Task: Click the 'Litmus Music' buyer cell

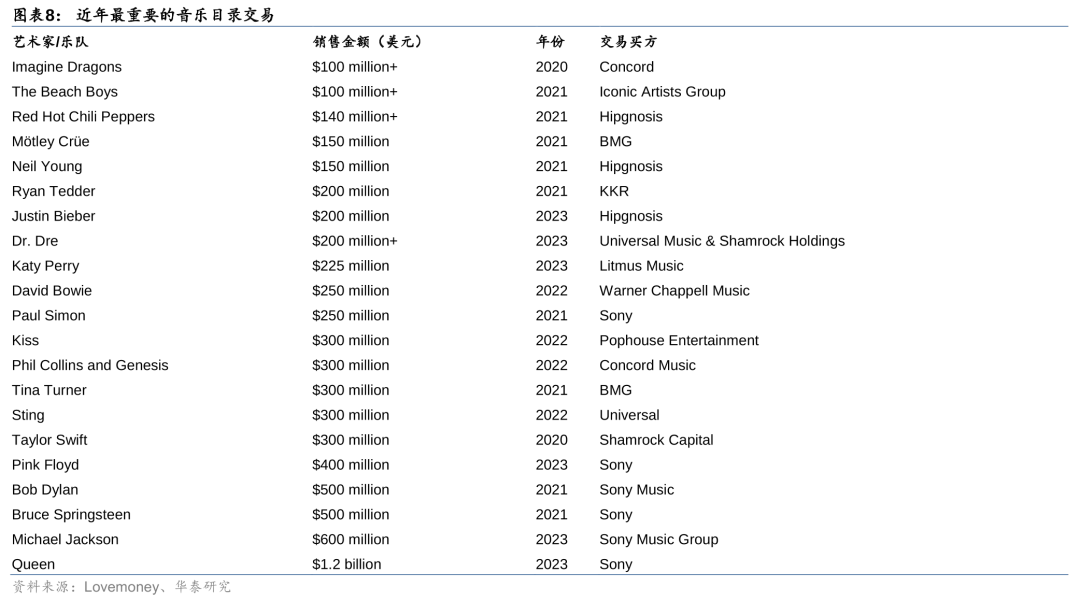Action: pyautogui.click(x=641, y=266)
